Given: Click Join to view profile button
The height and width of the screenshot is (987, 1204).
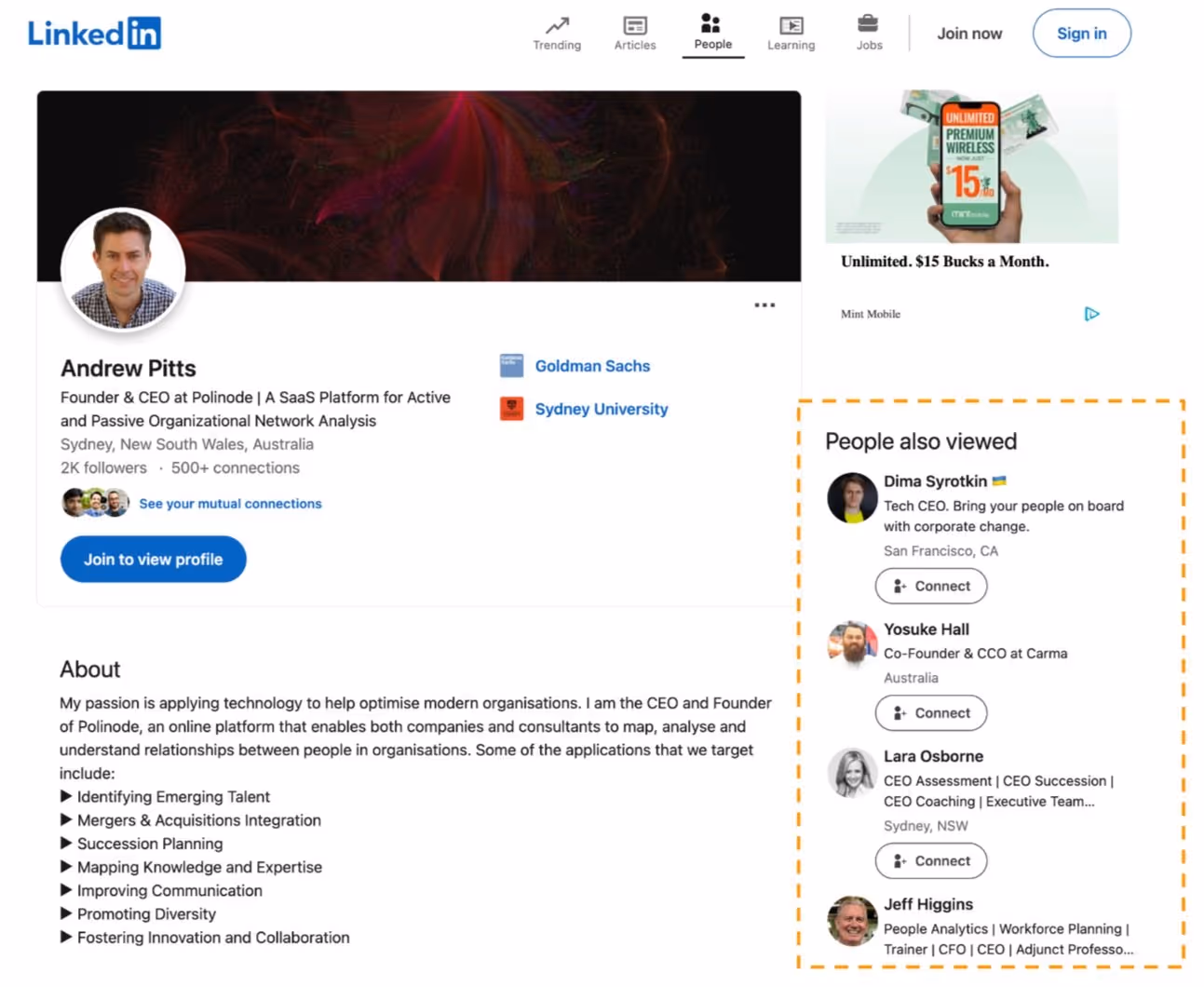Looking at the screenshot, I should (x=154, y=560).
